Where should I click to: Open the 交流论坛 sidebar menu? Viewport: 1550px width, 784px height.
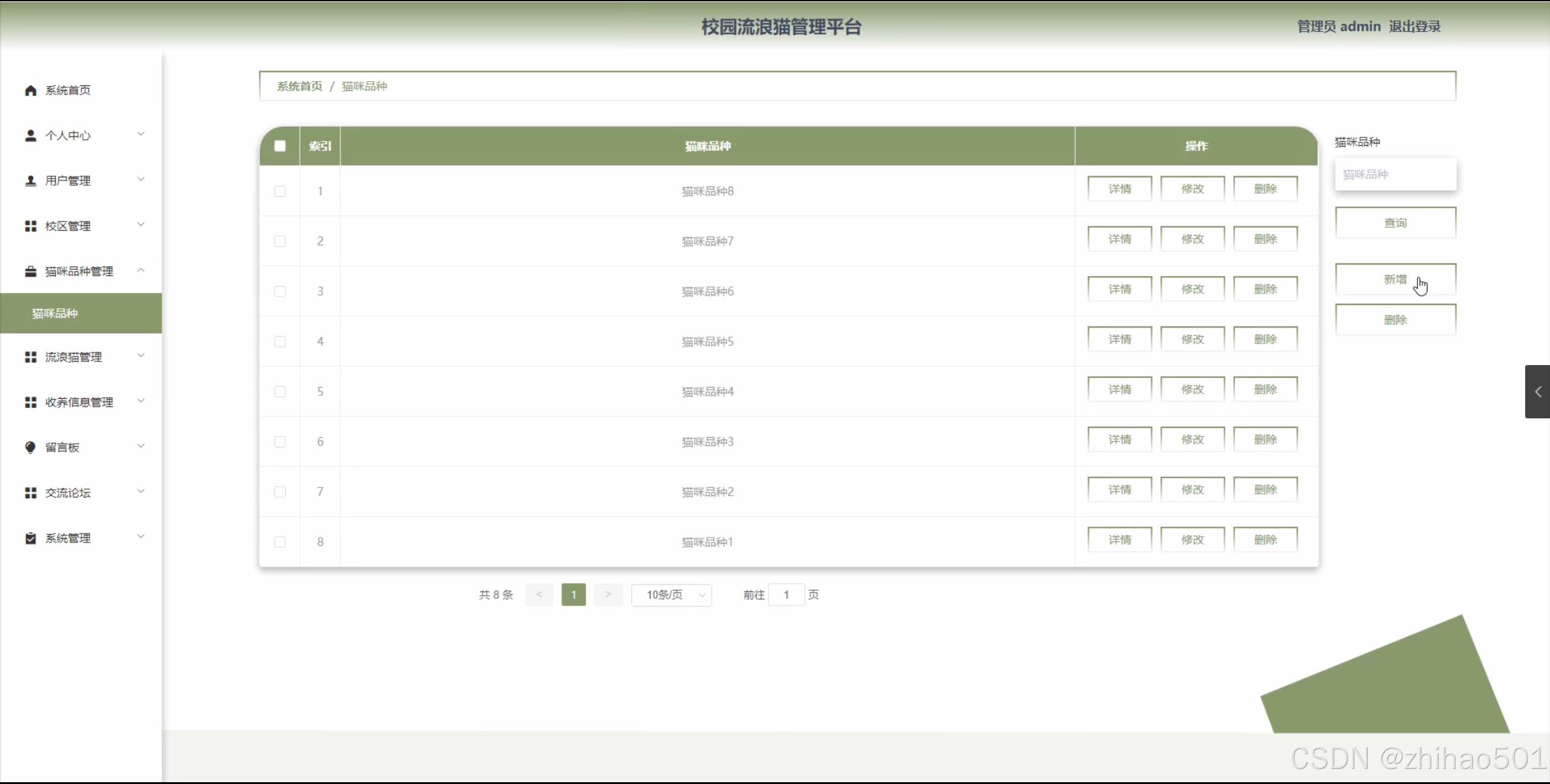pyautogui.click(x=68, y=493)
